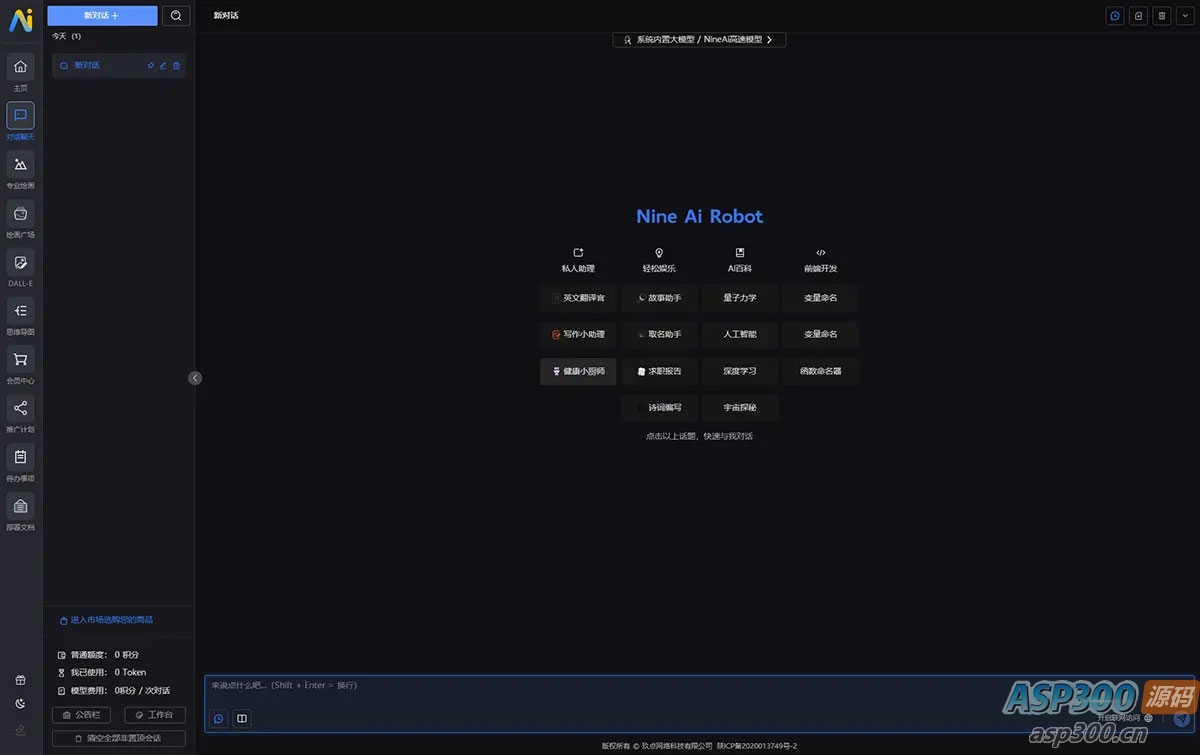Viewport: 1200px width, 755px height.
Task: Choose the 取名助手 prompt card
Action: click(x=659, y=334)
